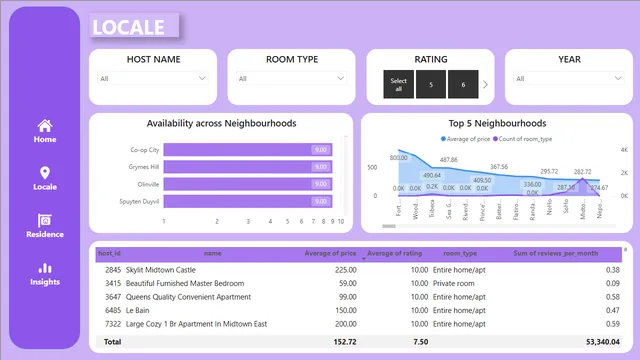This screenshot has height=360, width=640.
Task: Open the Locale map pin icon
Action: pyautogui.click(x=45, y=173)
